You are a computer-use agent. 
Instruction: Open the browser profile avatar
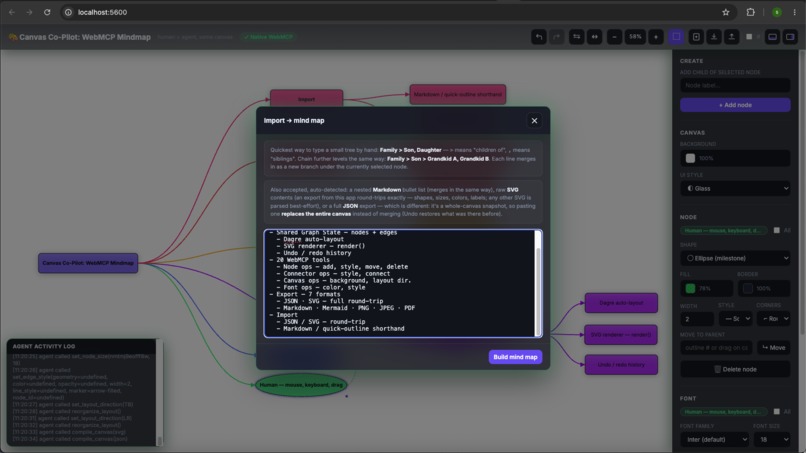pos(777,12)
